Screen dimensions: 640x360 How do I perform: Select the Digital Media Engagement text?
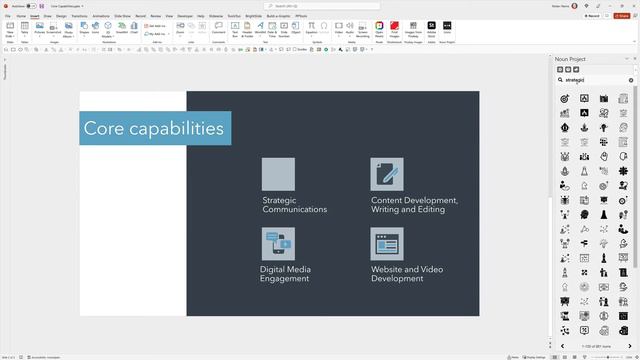click(285, 274)
